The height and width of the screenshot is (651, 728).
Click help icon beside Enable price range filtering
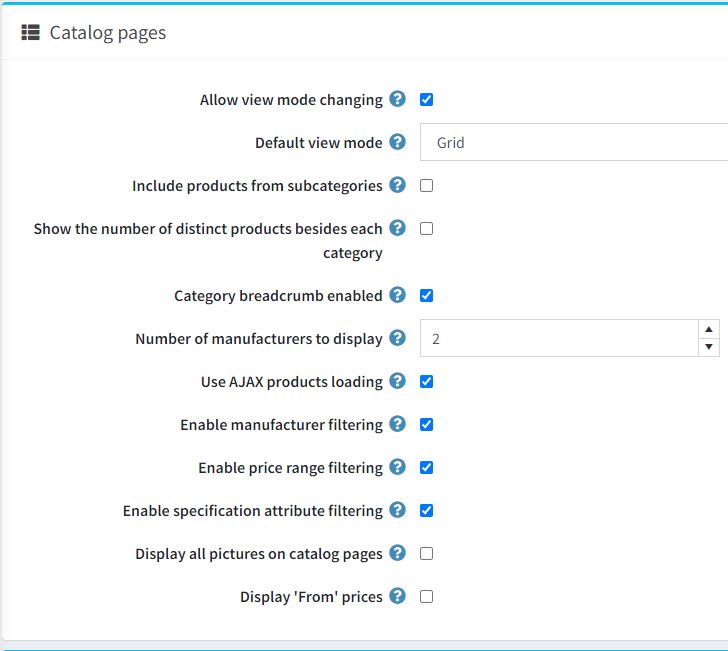pos(398,467)
